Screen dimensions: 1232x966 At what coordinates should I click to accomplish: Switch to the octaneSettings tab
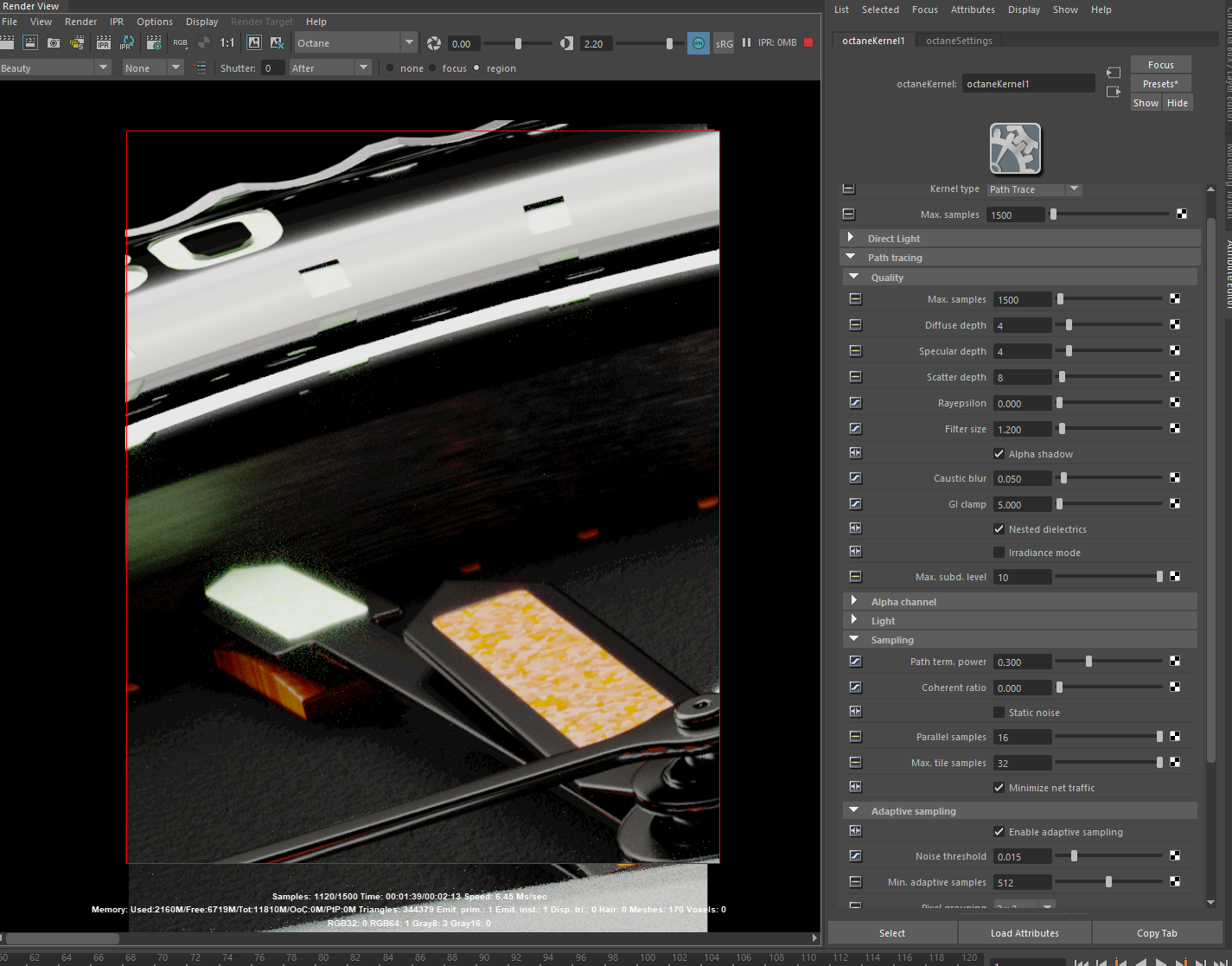[959, 41]
